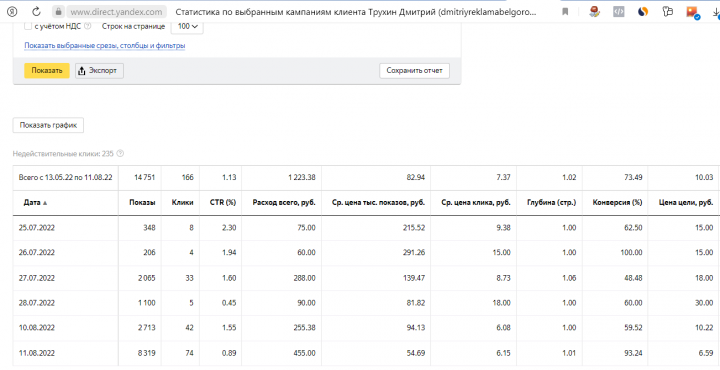Click the Экспорт button
Image resolution: width=720 pixels, height=370 pixels.
[x=99, y=71]
